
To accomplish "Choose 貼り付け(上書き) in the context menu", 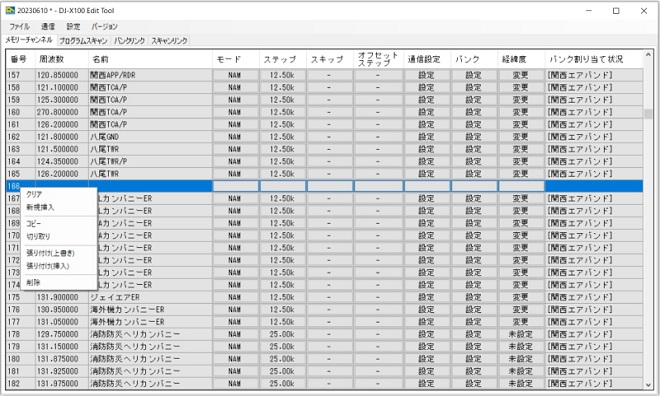I will [59, 253].
